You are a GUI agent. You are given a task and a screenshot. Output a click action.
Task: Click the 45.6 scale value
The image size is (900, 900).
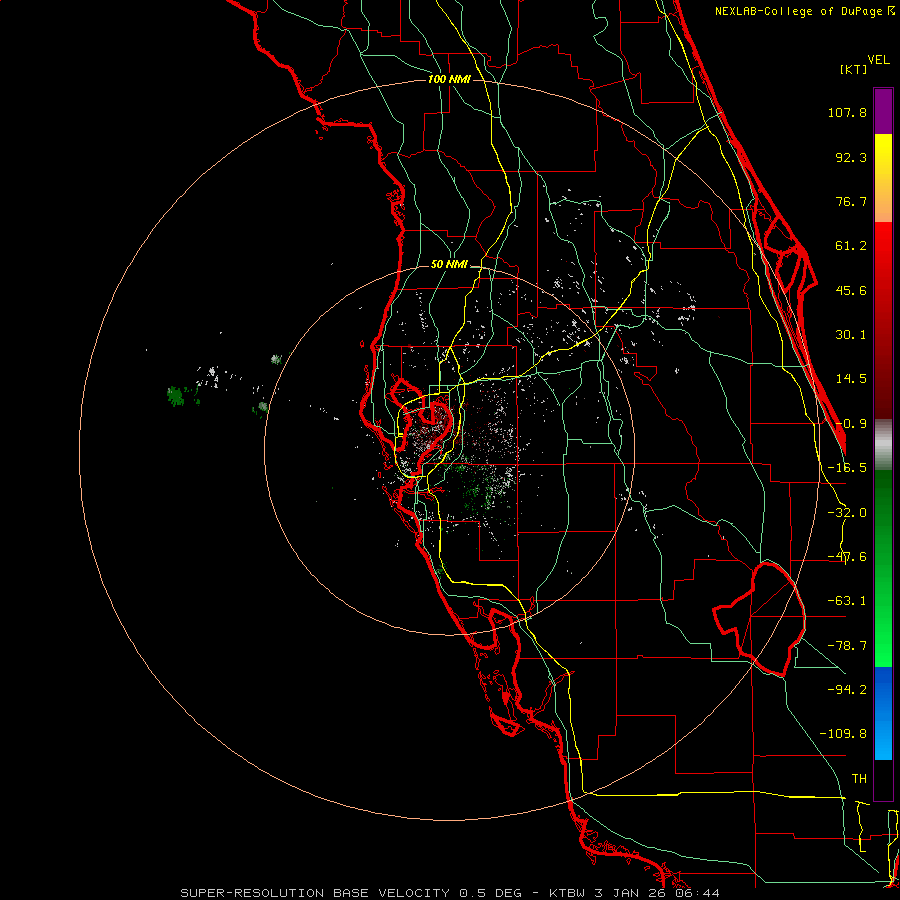851,290
